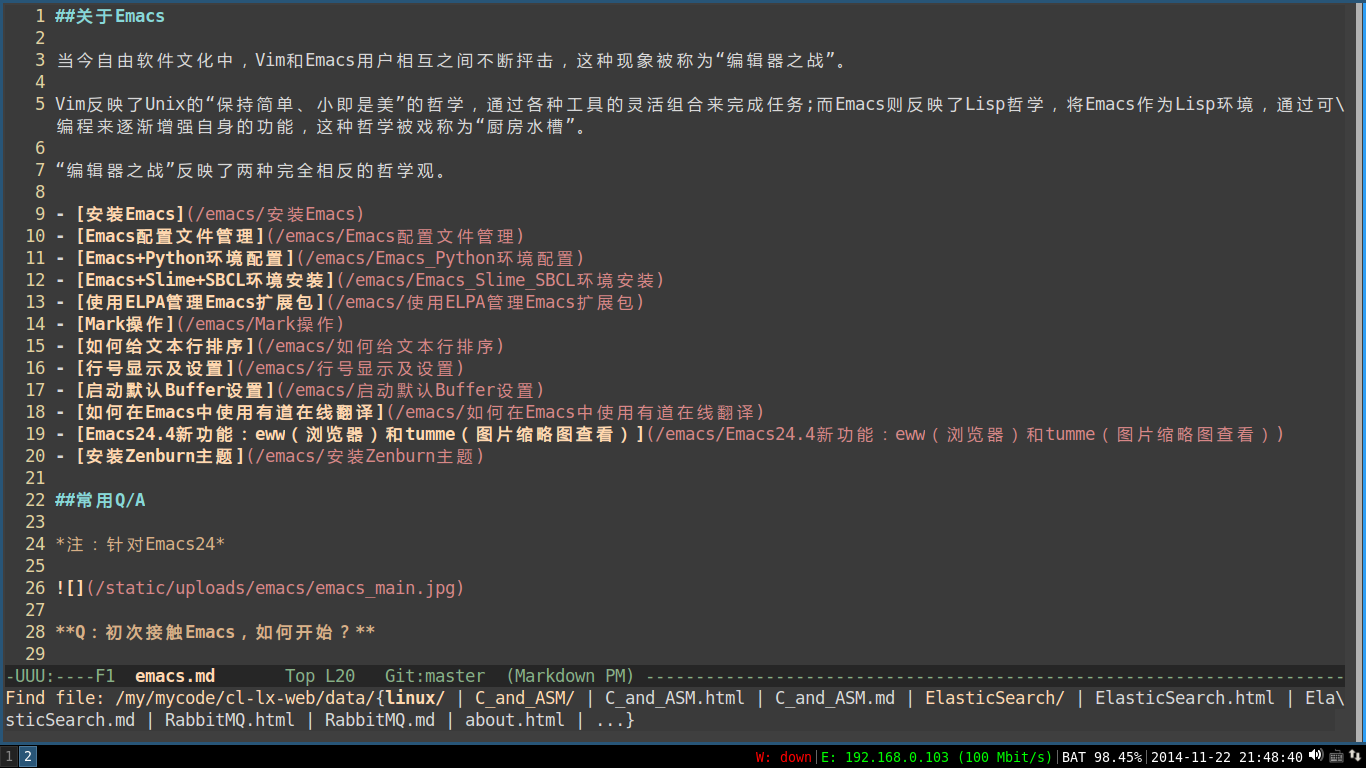
Task: Click the -UUU:----F1 coding status in mode line
Action: pyautogui.click(x=60, y=676)
